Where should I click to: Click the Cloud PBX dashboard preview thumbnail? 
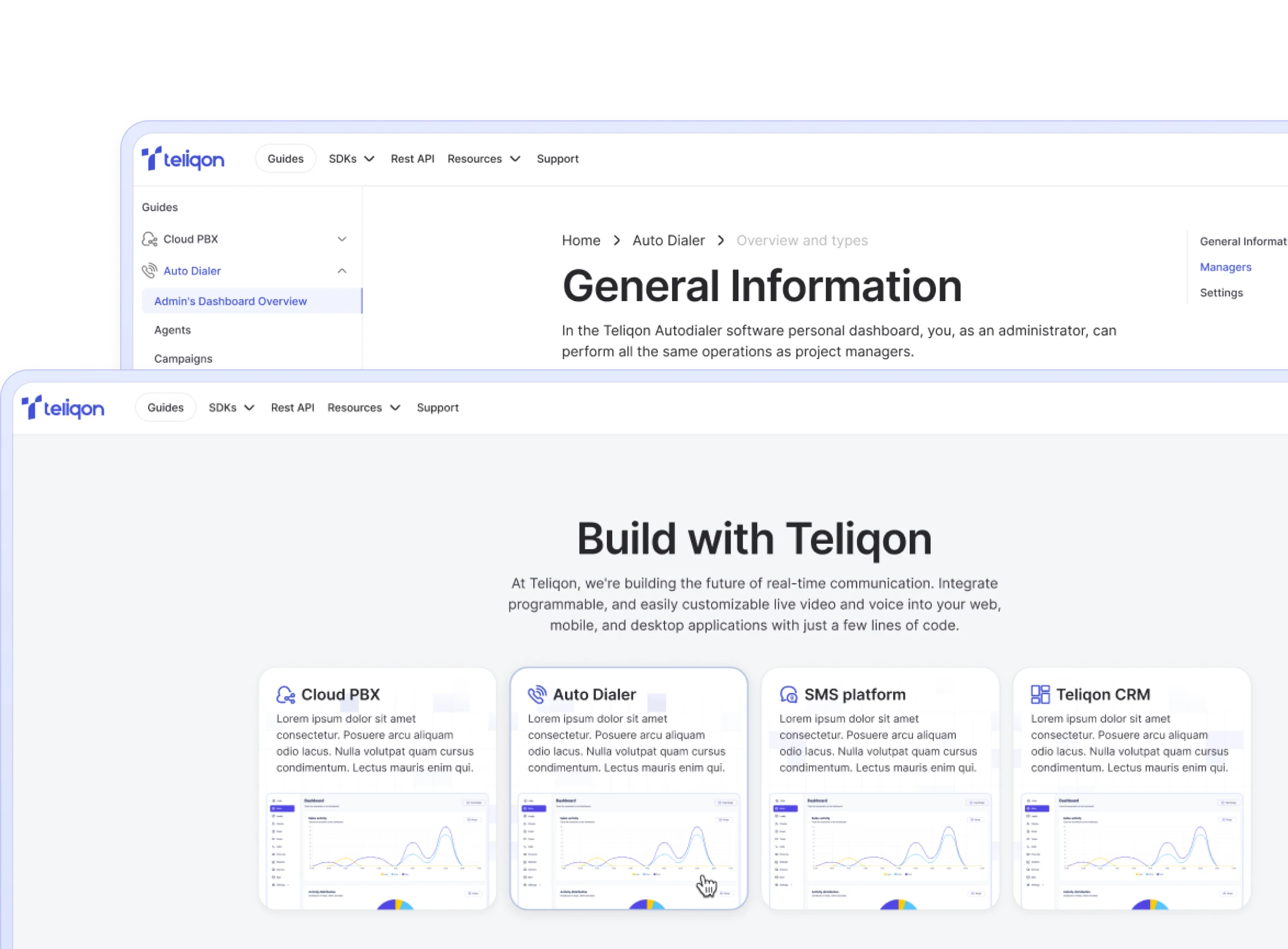click(x=377, y=851)
